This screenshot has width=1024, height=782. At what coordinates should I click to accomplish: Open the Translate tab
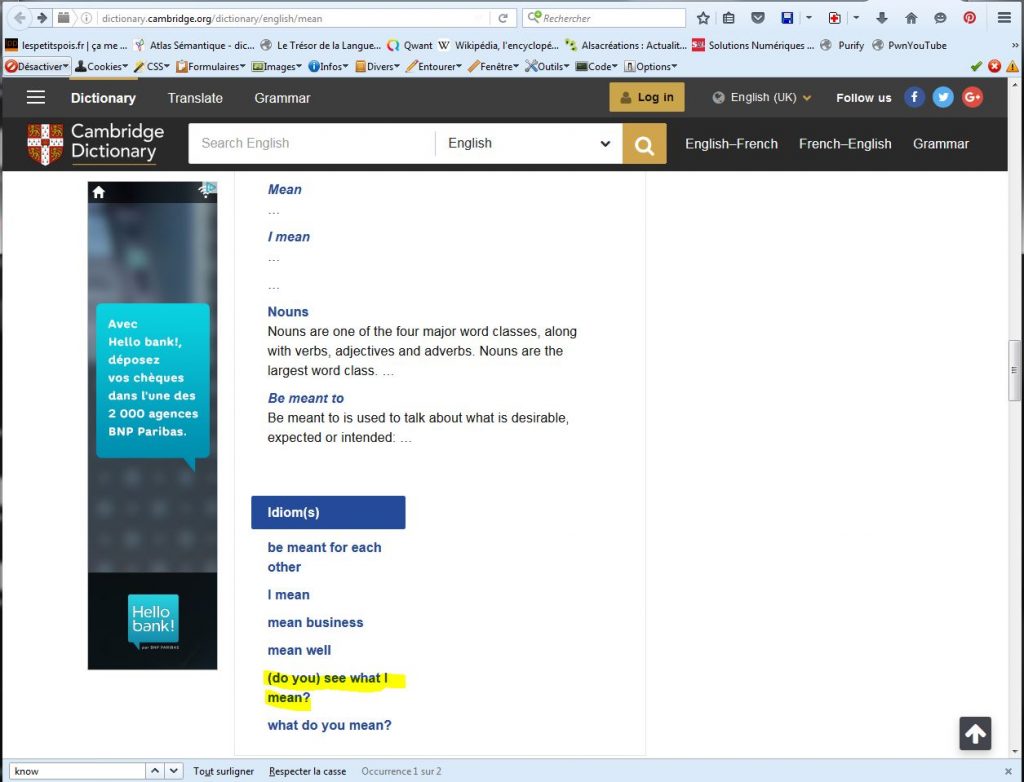tap(195, 98)
